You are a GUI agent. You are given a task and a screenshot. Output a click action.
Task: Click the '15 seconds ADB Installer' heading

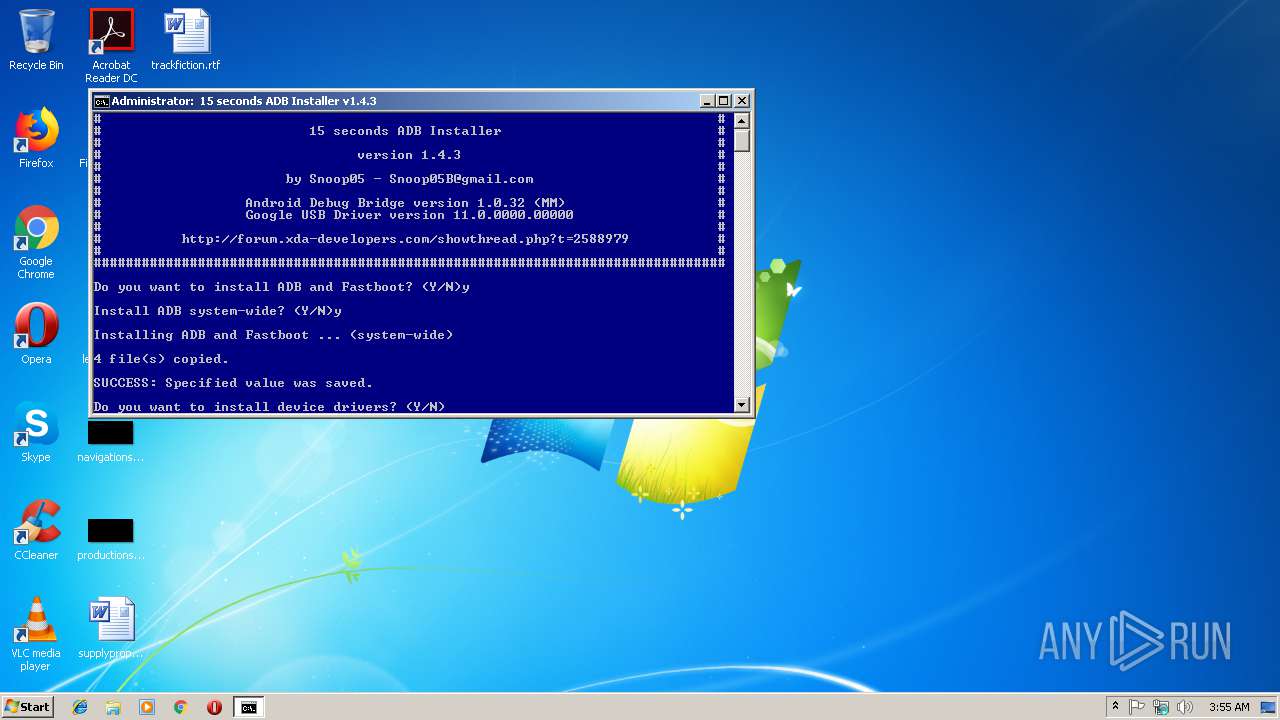405,131
